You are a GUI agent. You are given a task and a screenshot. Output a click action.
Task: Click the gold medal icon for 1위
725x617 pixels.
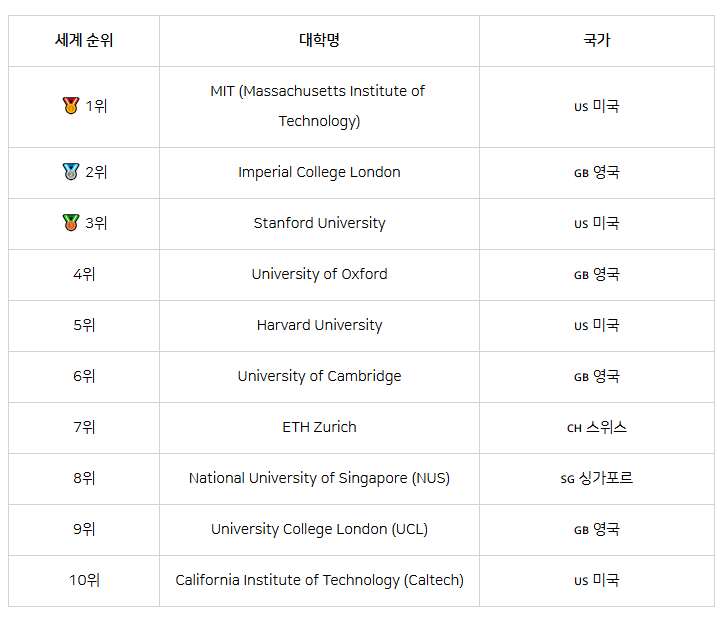(71, 105)
